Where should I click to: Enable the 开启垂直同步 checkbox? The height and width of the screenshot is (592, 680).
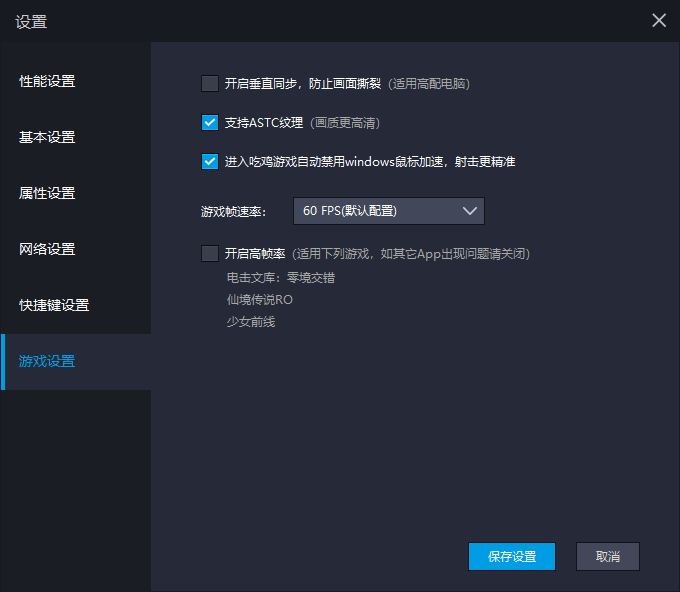click(x=210, y=84)
